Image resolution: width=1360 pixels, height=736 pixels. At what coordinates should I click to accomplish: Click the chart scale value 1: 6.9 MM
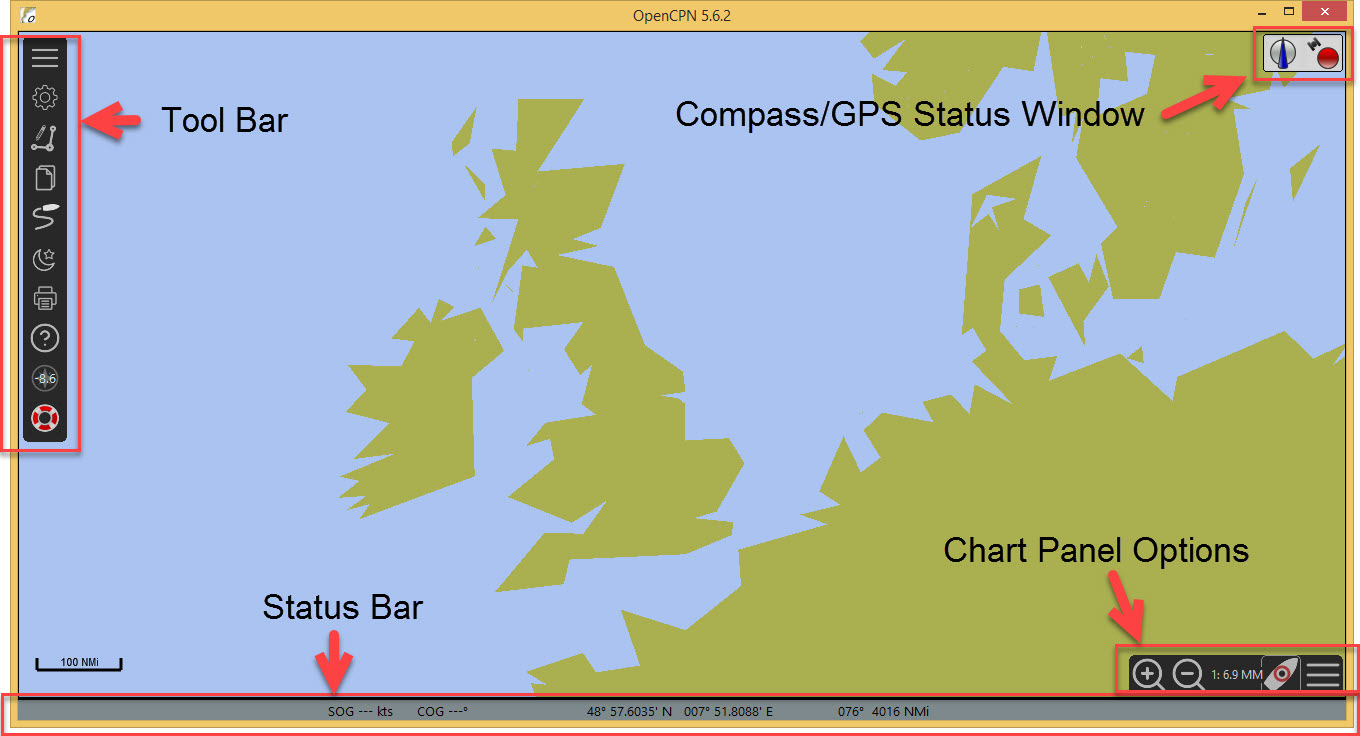(x=1235, y=674)
